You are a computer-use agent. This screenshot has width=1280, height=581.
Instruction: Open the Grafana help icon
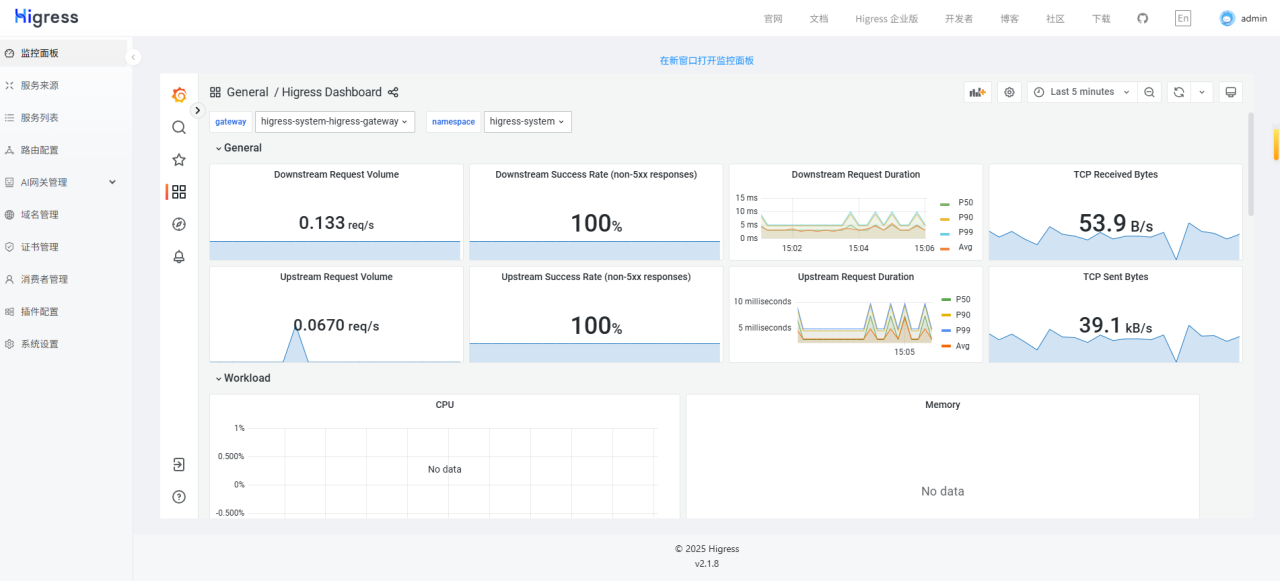point(179,497)
